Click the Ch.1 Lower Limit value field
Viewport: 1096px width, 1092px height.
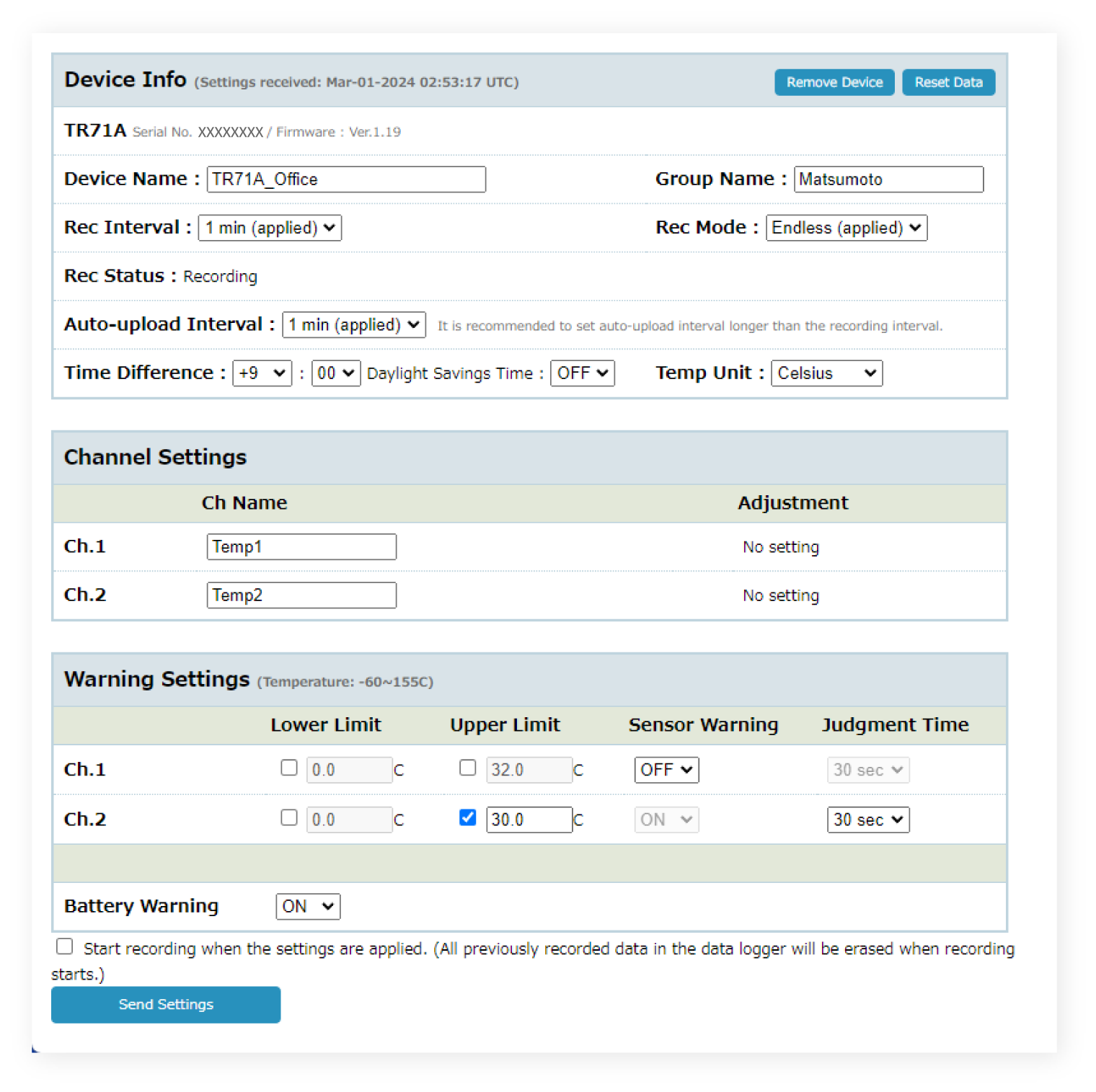click(350, 770)
